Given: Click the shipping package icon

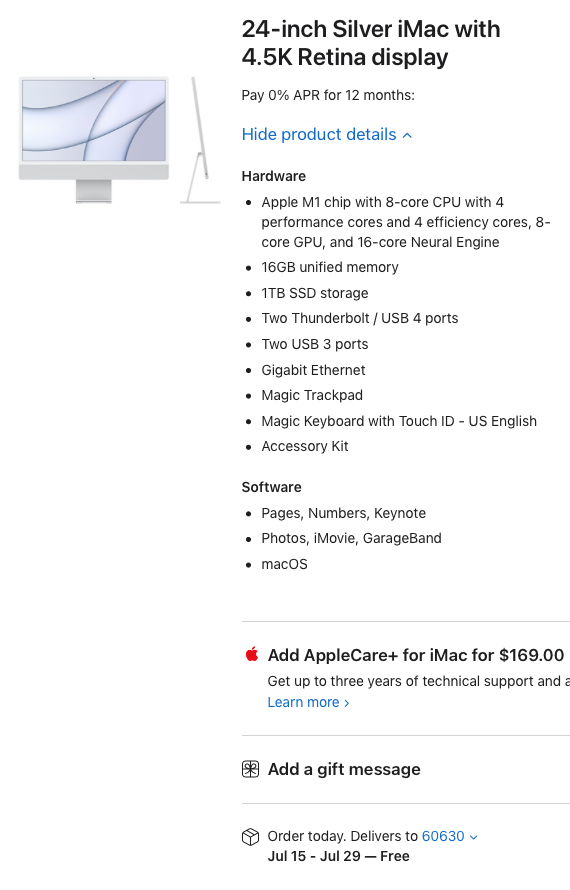Looking at the screenshot, I should [x=250, y=837].
